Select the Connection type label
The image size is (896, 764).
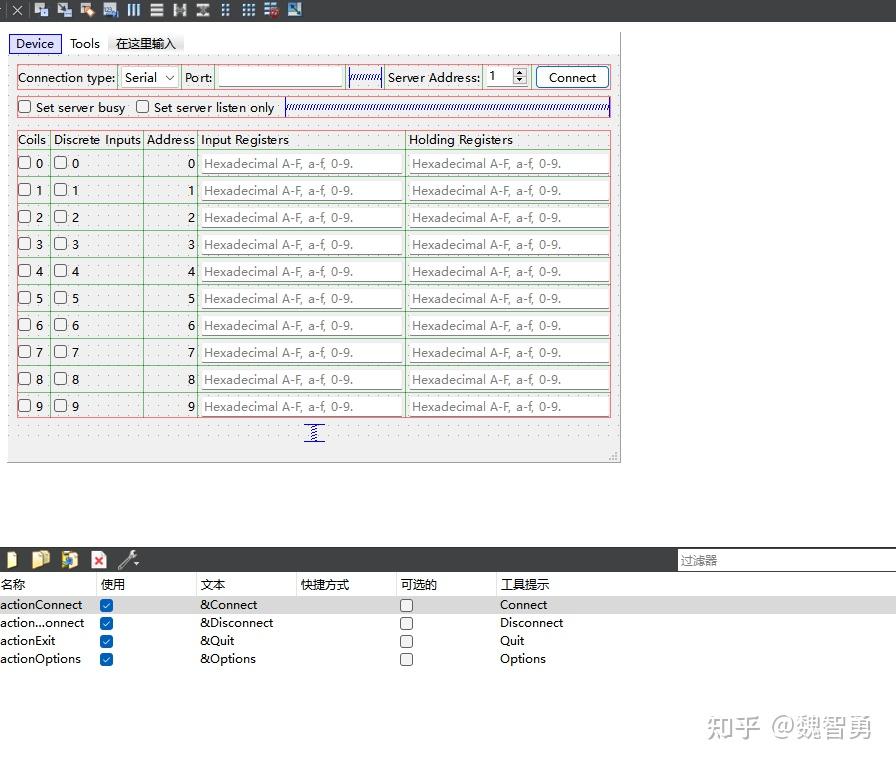pos(66,78)
